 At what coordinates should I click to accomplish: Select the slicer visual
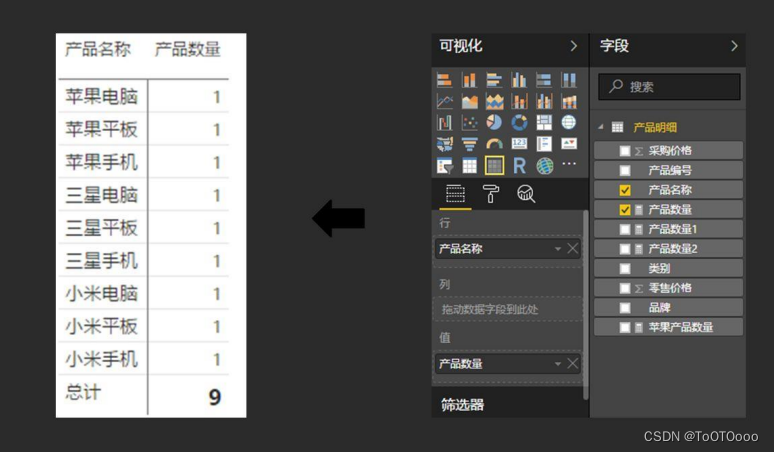[x=444, y=166]
